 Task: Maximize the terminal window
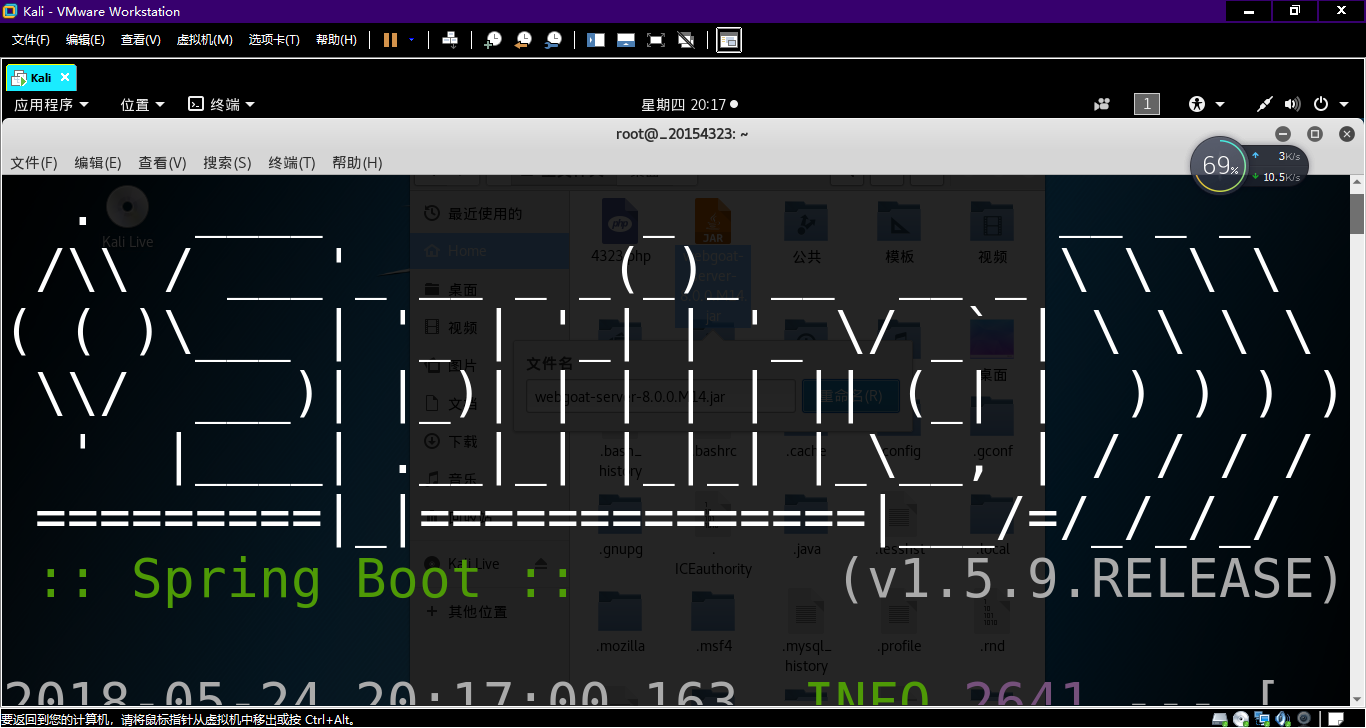pos(1315,134)
